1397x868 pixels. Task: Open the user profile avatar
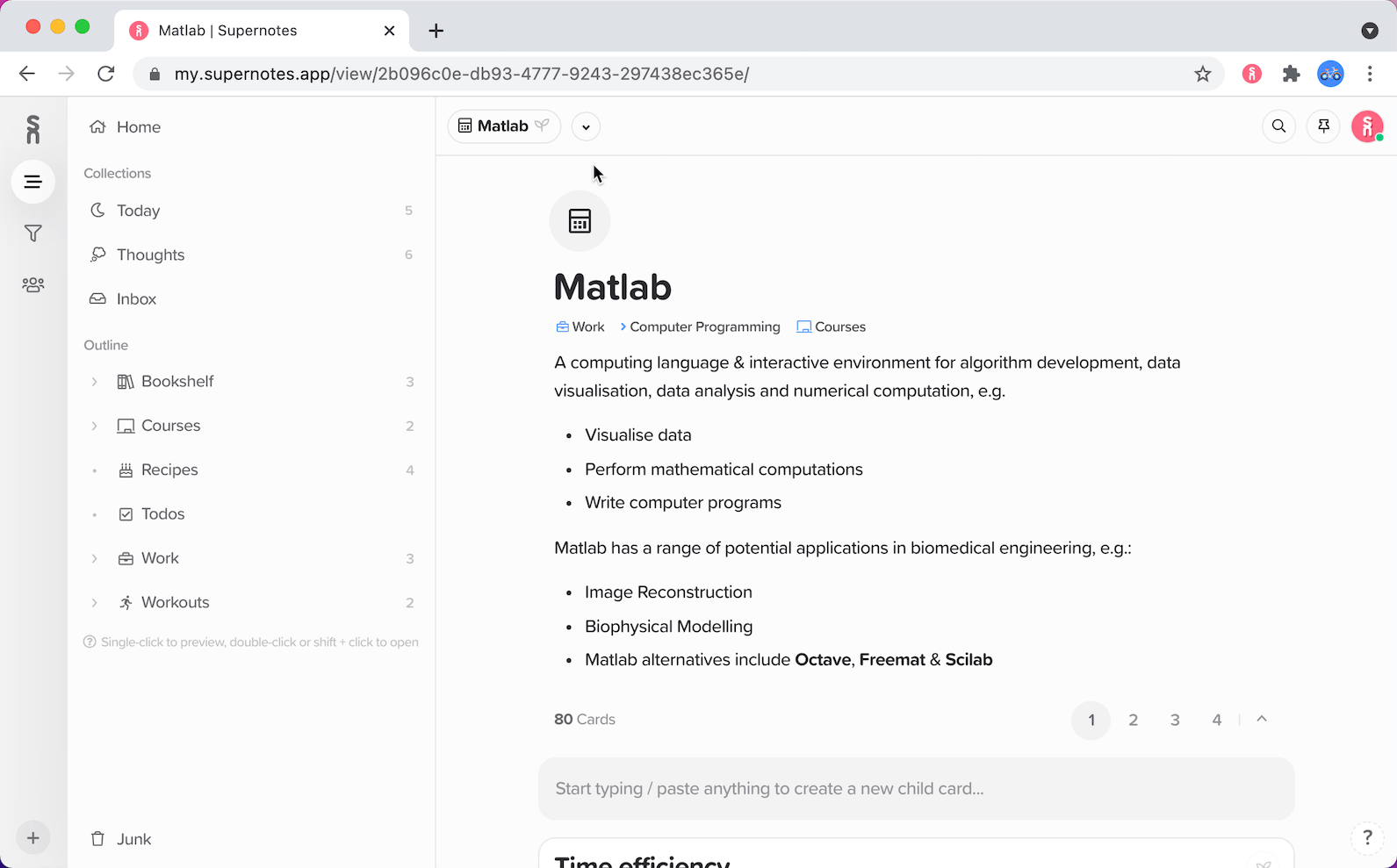point(1366,126)
